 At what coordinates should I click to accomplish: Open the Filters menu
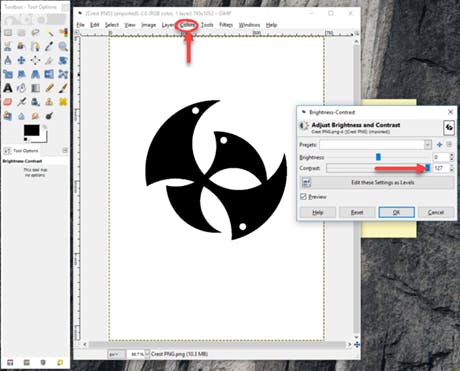pos(226,25)
